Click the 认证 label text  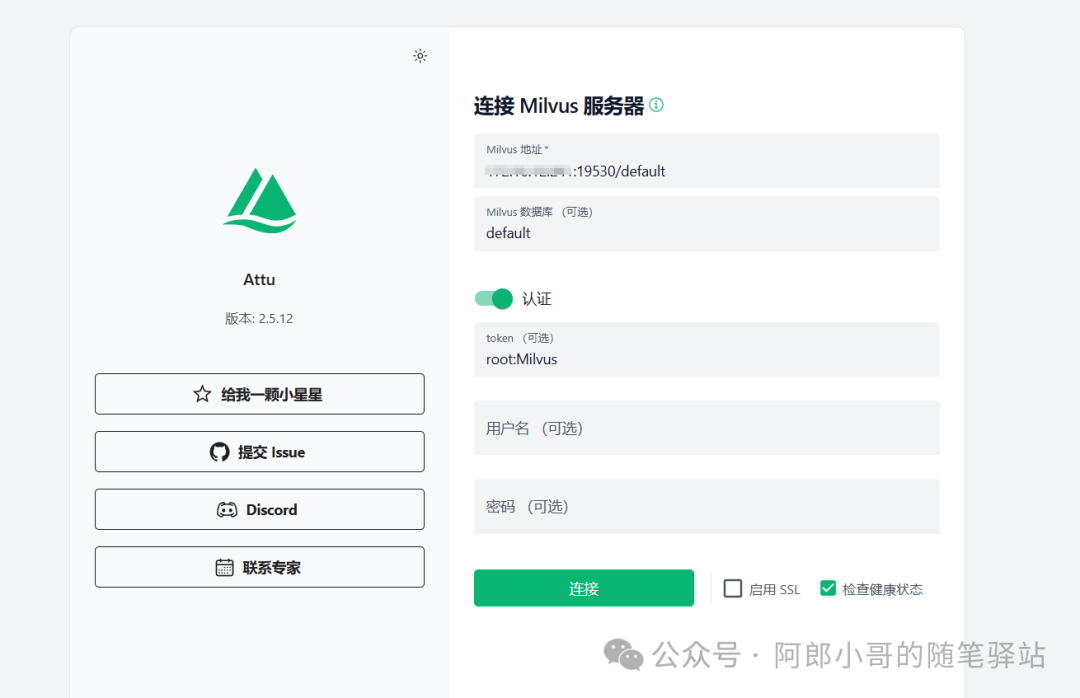537,299
